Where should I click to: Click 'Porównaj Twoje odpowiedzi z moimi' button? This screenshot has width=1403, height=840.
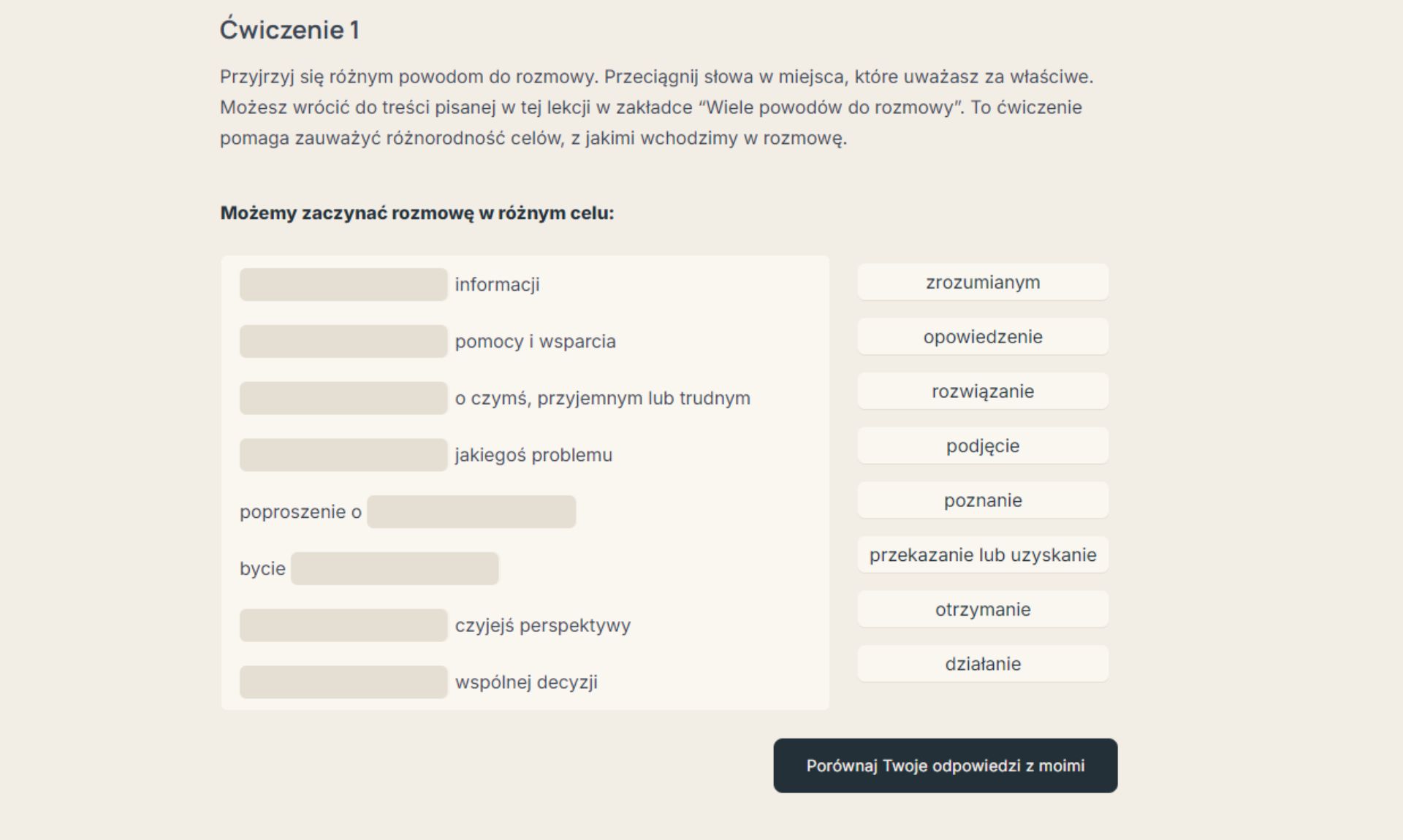pos(946,765)
